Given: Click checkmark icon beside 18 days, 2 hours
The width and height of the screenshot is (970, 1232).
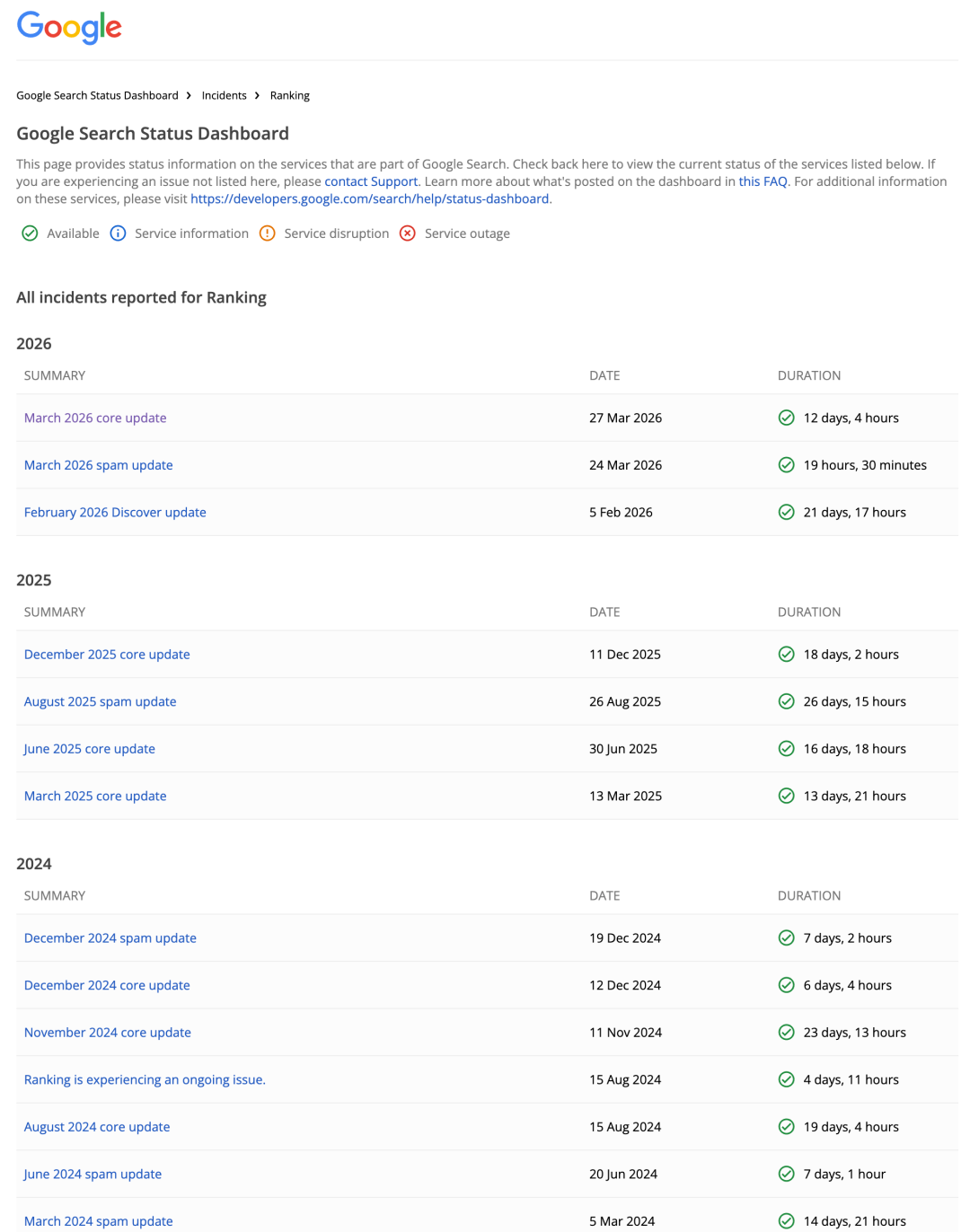Looking at the screenshot, I should point(786,655).
